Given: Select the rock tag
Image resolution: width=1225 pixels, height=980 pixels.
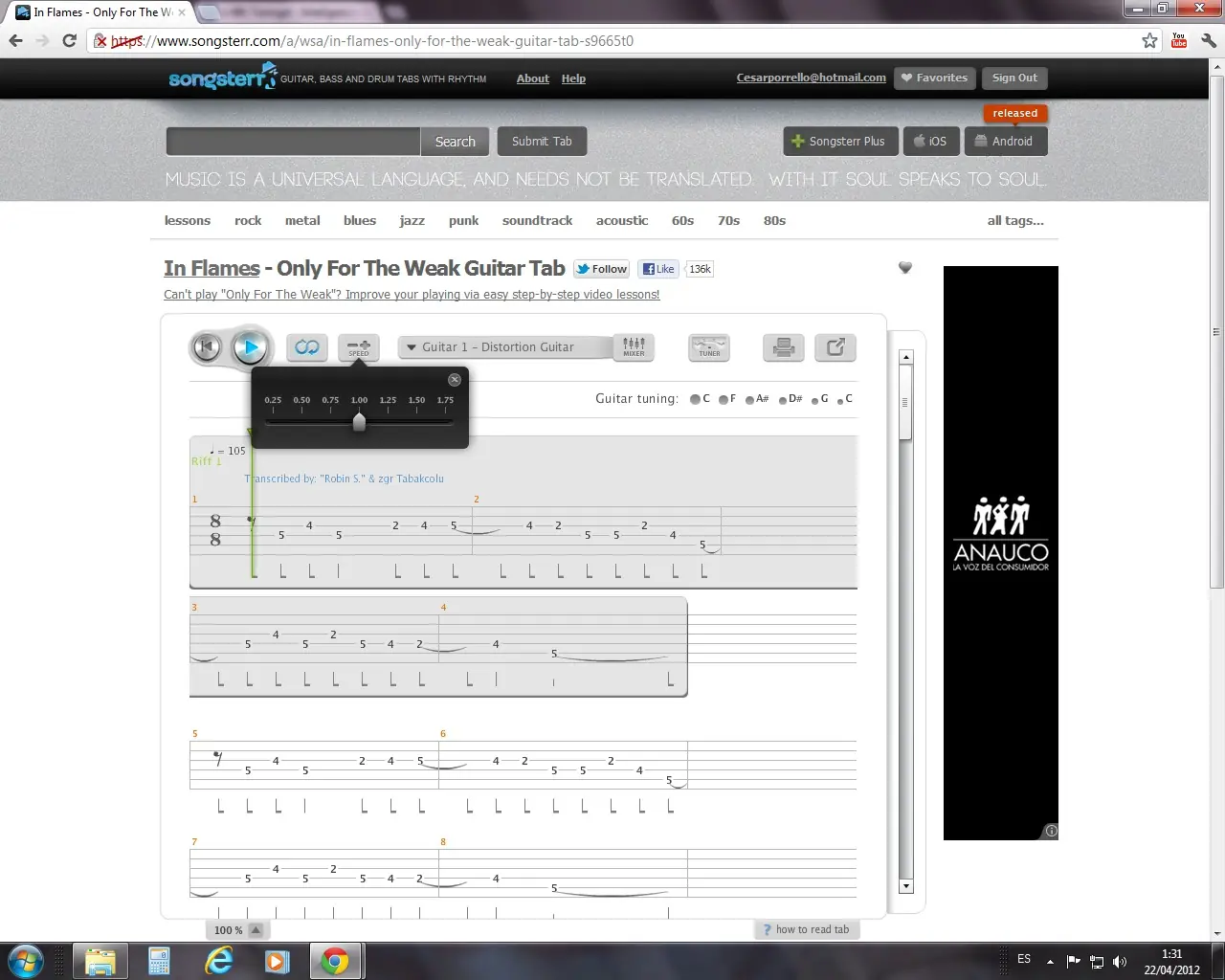Looking at the screenshot, I should click(248, 220).
